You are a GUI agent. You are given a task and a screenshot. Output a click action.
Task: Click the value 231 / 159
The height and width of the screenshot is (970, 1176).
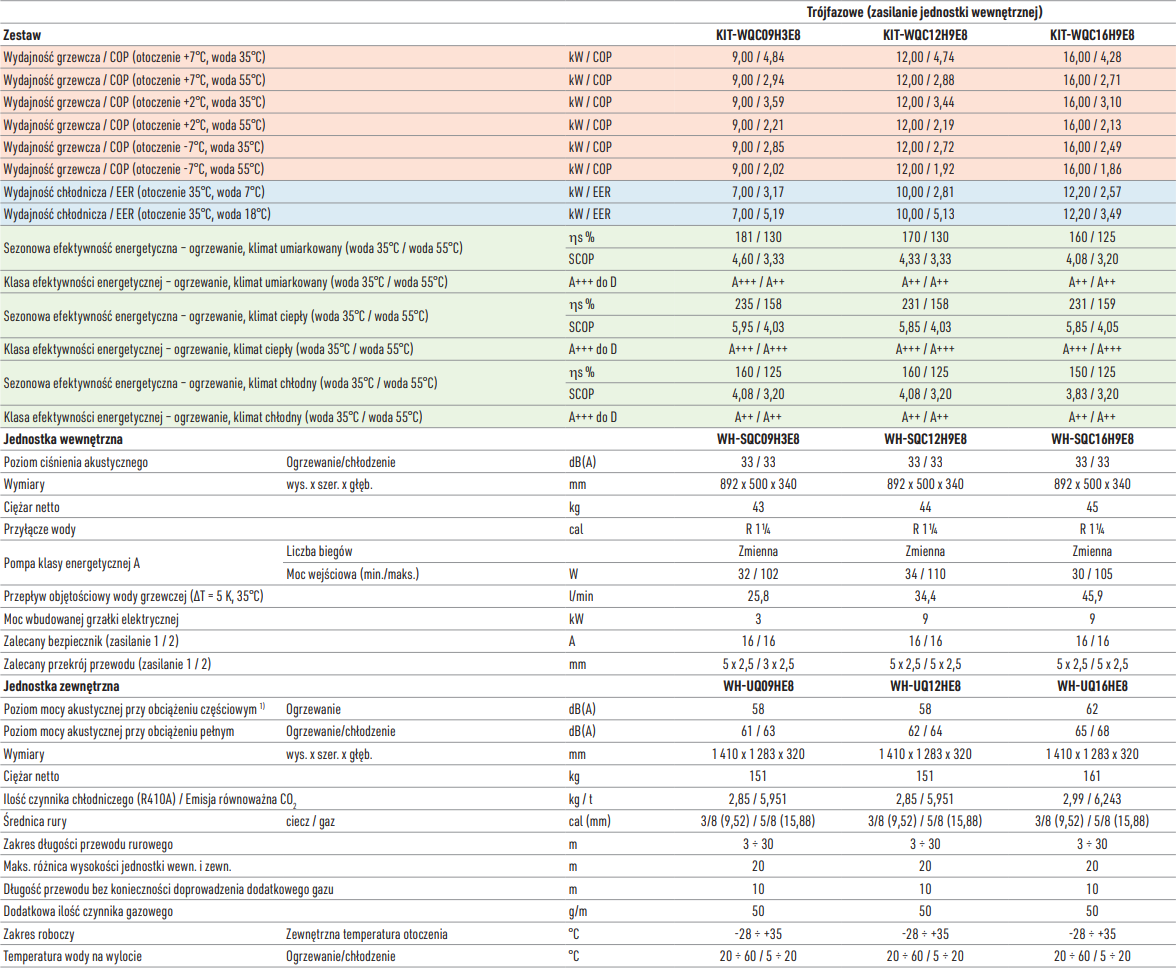click(x=1092, y=304)
